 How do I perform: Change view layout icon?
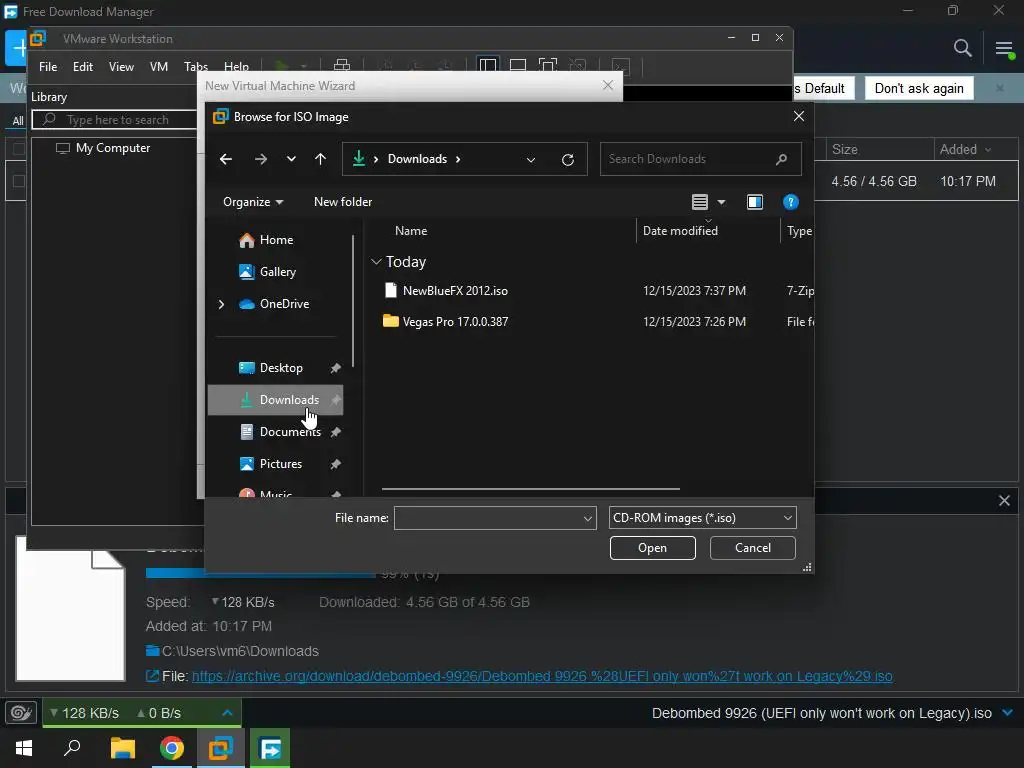tap(699, 202)
